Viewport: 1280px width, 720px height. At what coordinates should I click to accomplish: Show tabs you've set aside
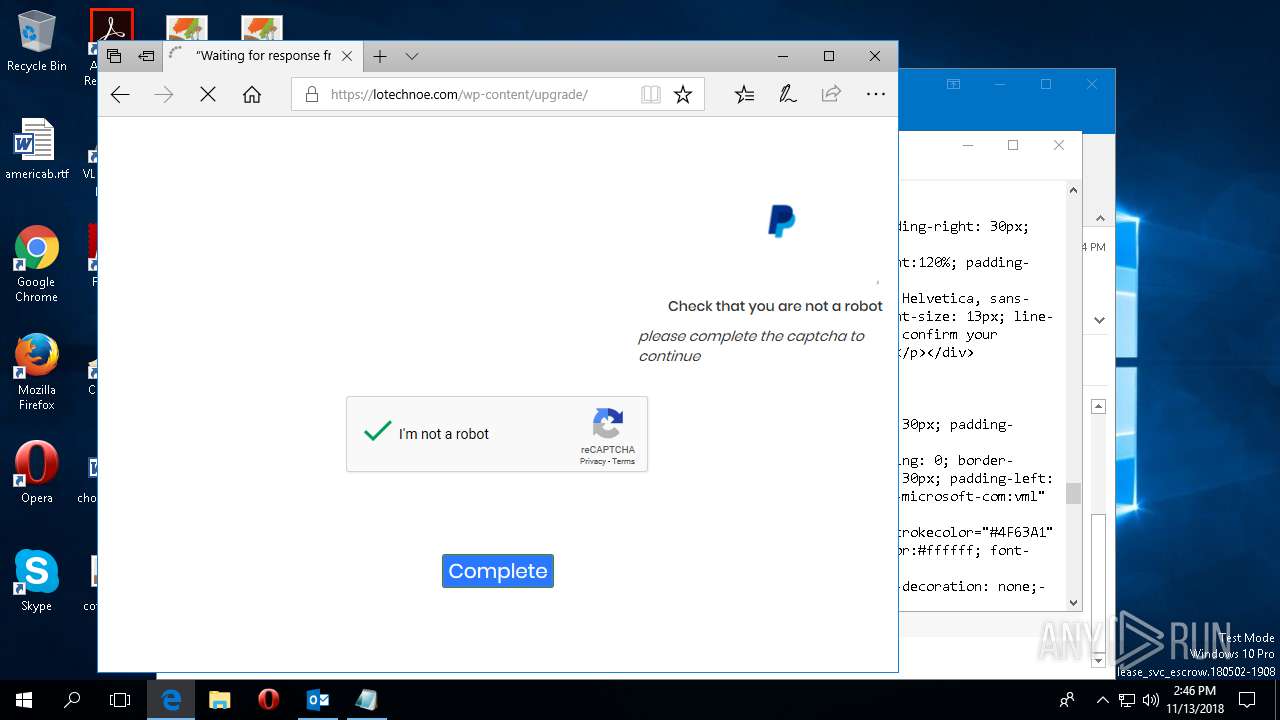click(x=114, y=56)
